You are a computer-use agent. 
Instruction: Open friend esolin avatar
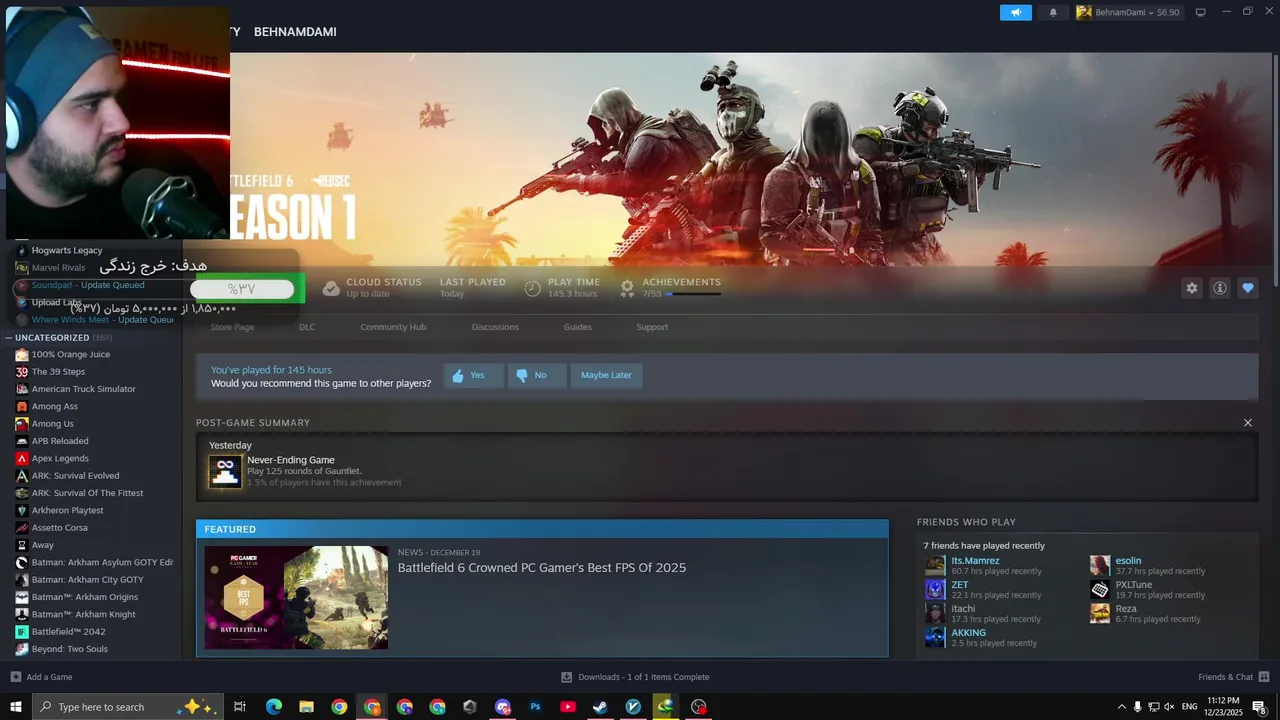[1100, 565]
